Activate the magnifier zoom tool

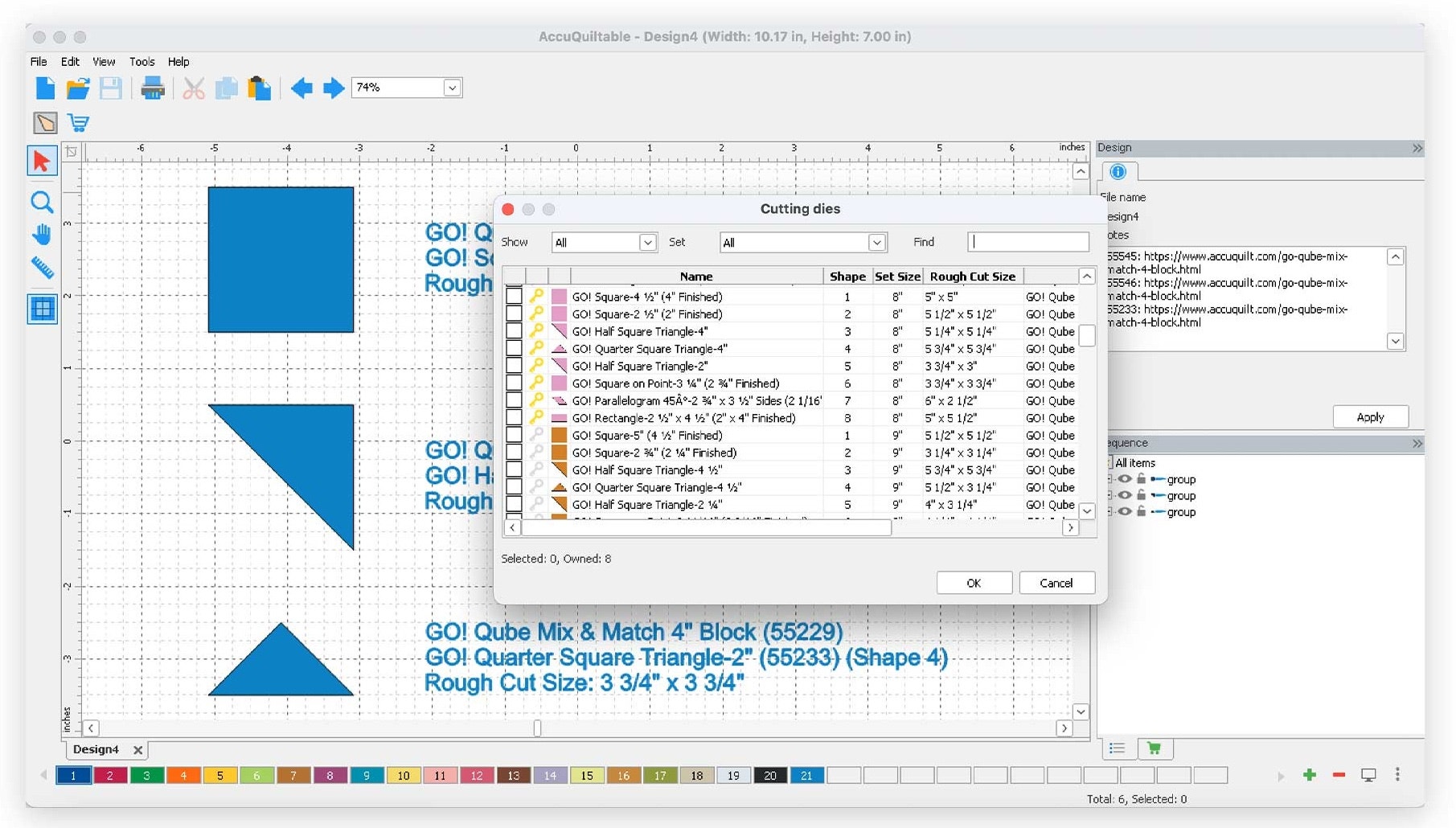tap(42, 202)
